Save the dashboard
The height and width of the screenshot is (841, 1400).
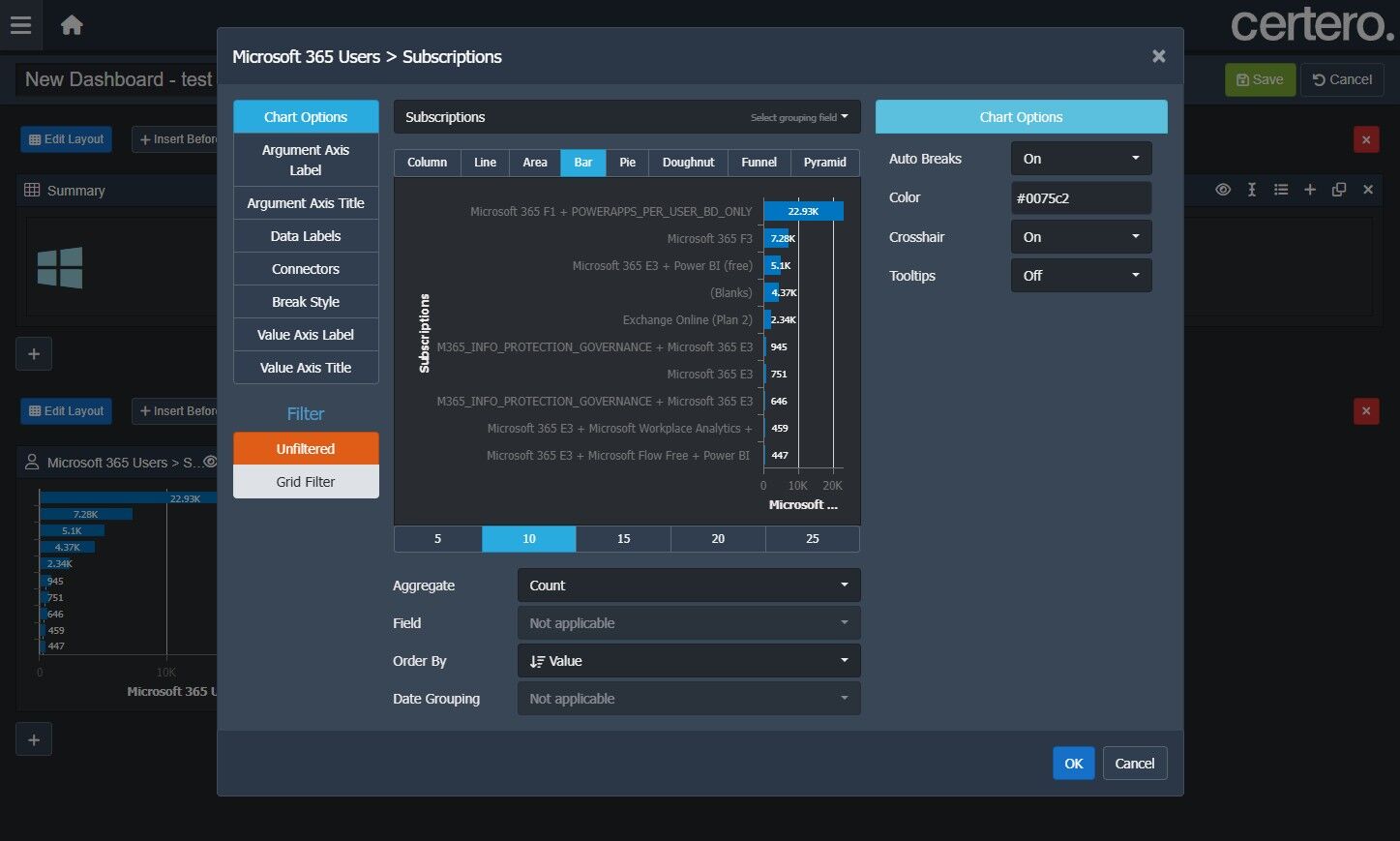[1260, 79]
